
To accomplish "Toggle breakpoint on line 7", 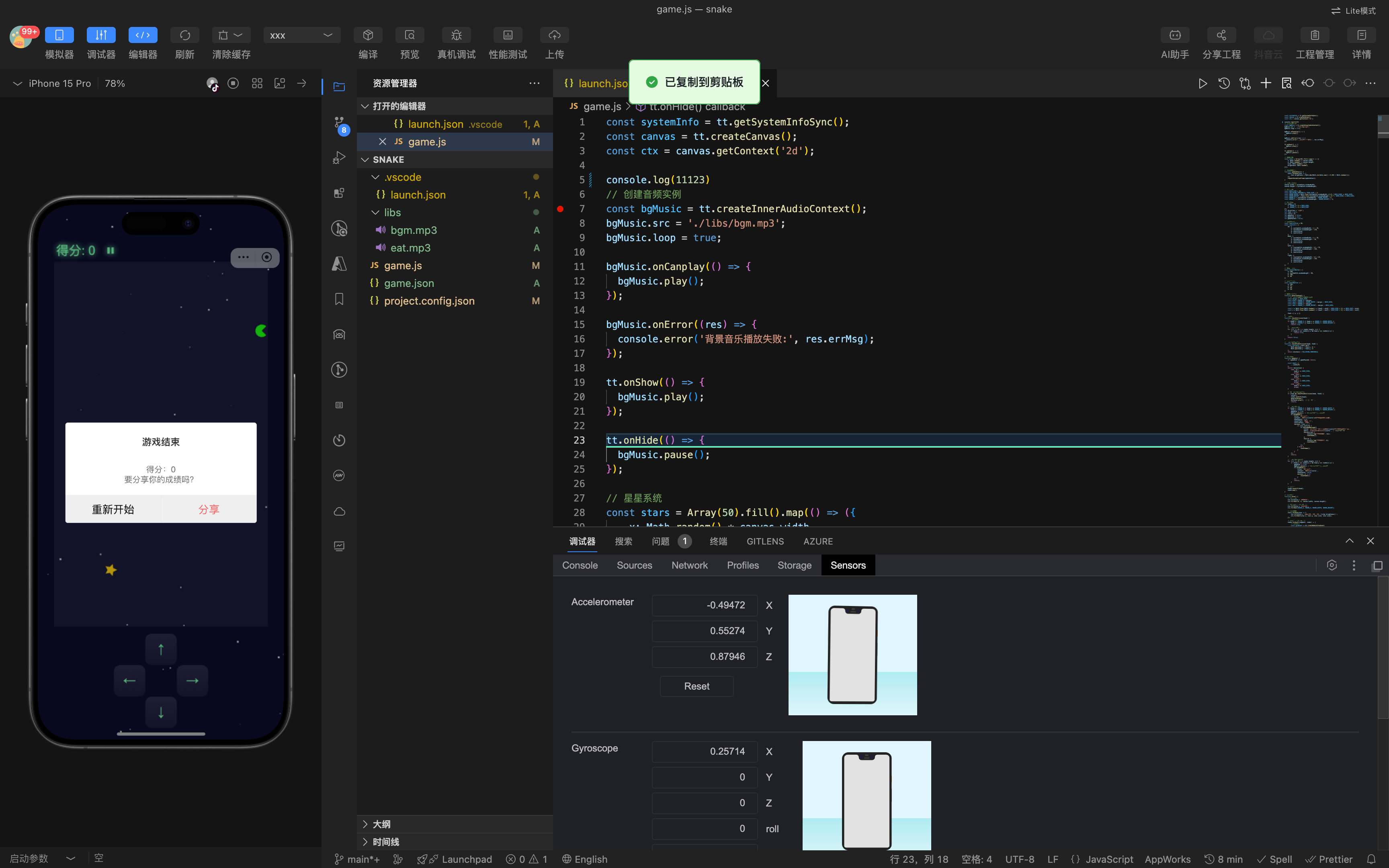I will (560, 209).
